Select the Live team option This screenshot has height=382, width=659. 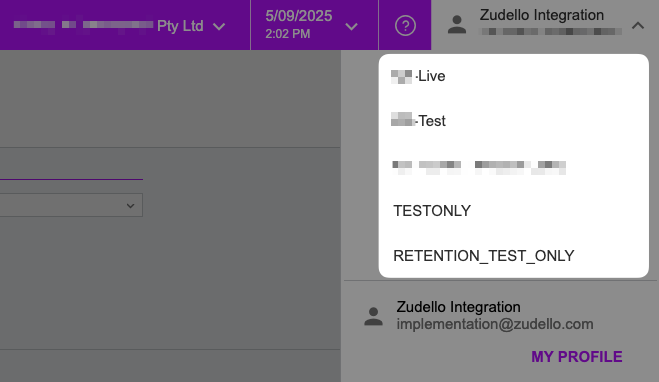513,76
